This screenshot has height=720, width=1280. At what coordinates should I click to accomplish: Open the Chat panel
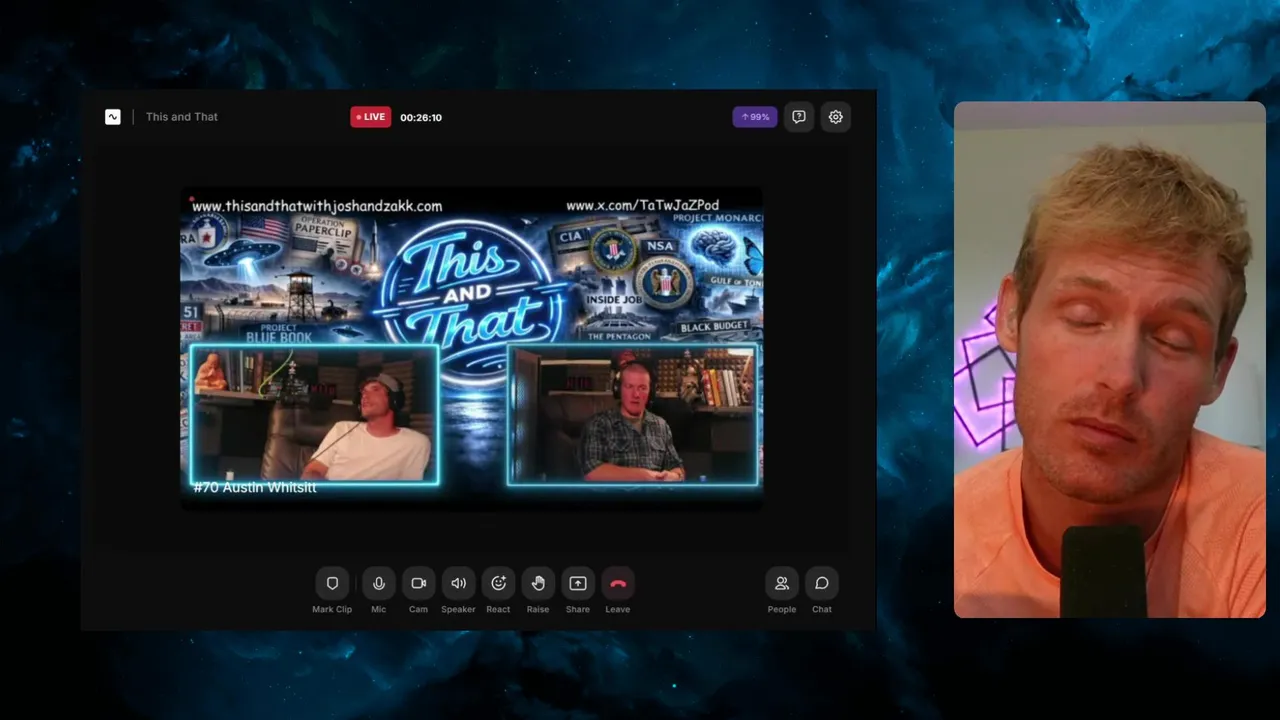[822, 583]
